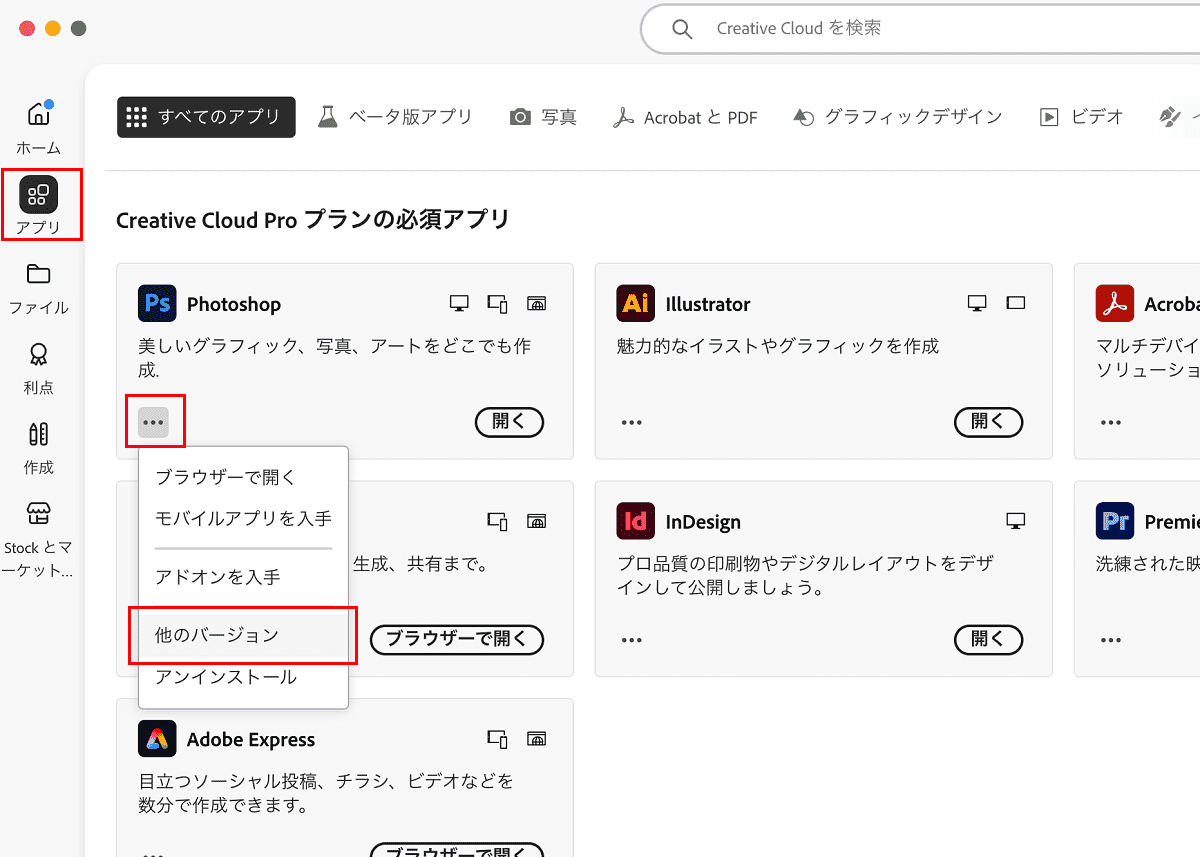The width and height of the screenshot is (1200, 857).
Task: Click Illustrator's desktop platform icon
Action: 977,303
